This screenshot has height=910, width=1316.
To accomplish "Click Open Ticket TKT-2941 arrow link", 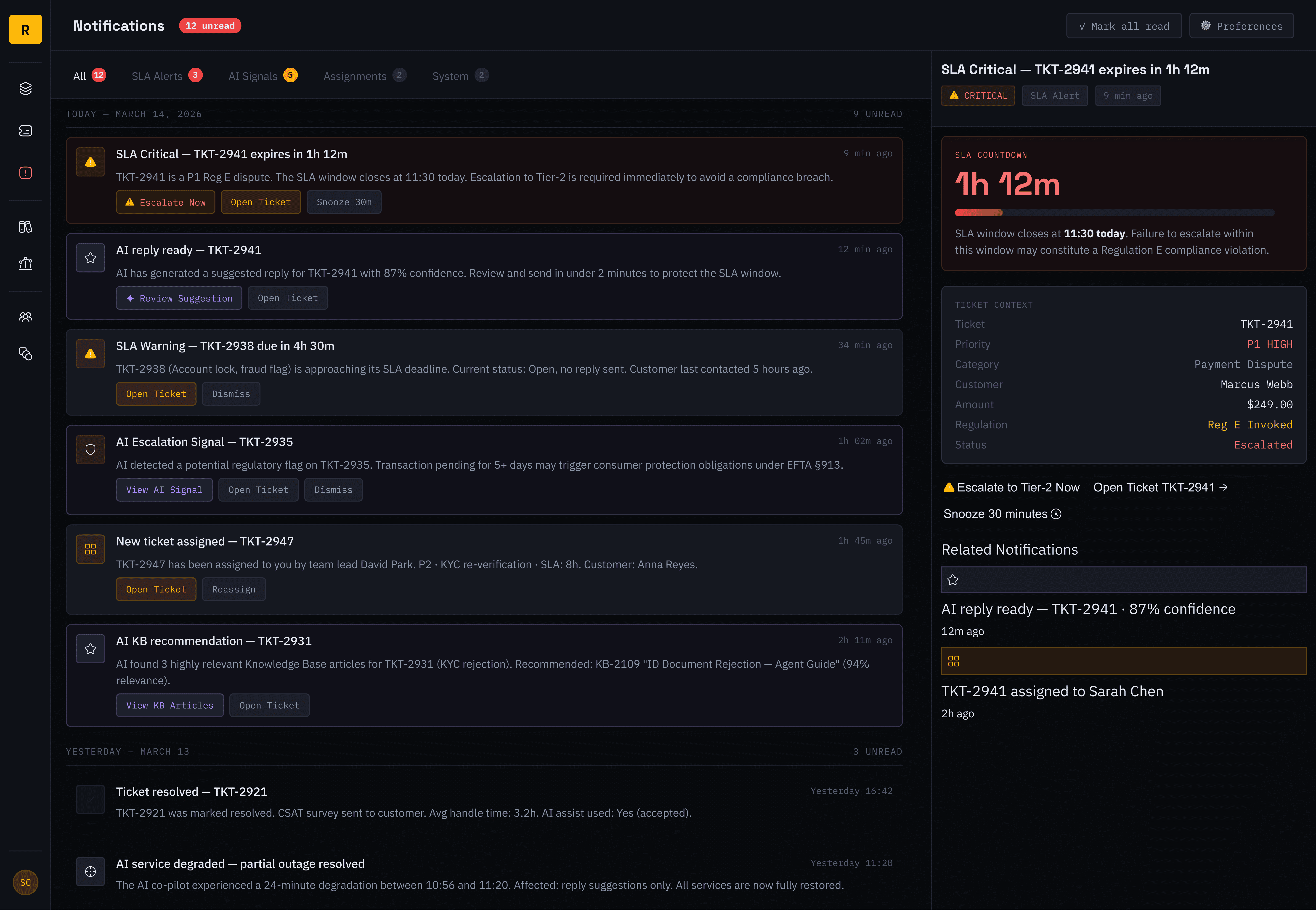I will [1160, 488].
